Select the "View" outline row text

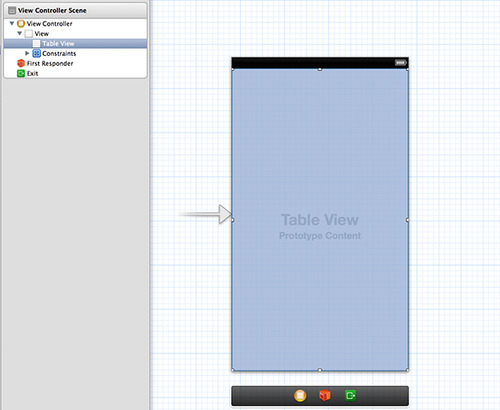click(x=41, y=34)
